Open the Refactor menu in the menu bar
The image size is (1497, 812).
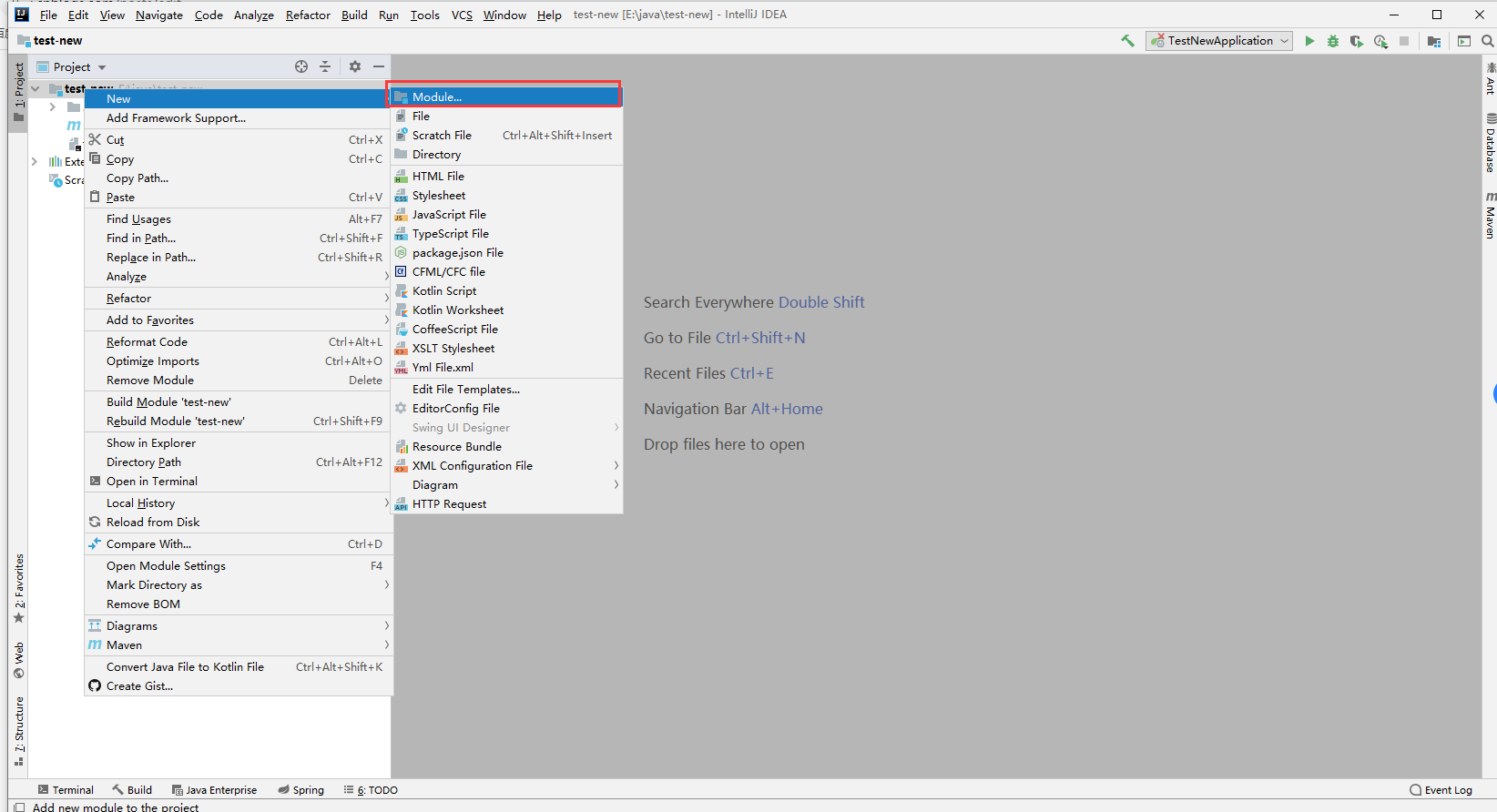point(308,15)
